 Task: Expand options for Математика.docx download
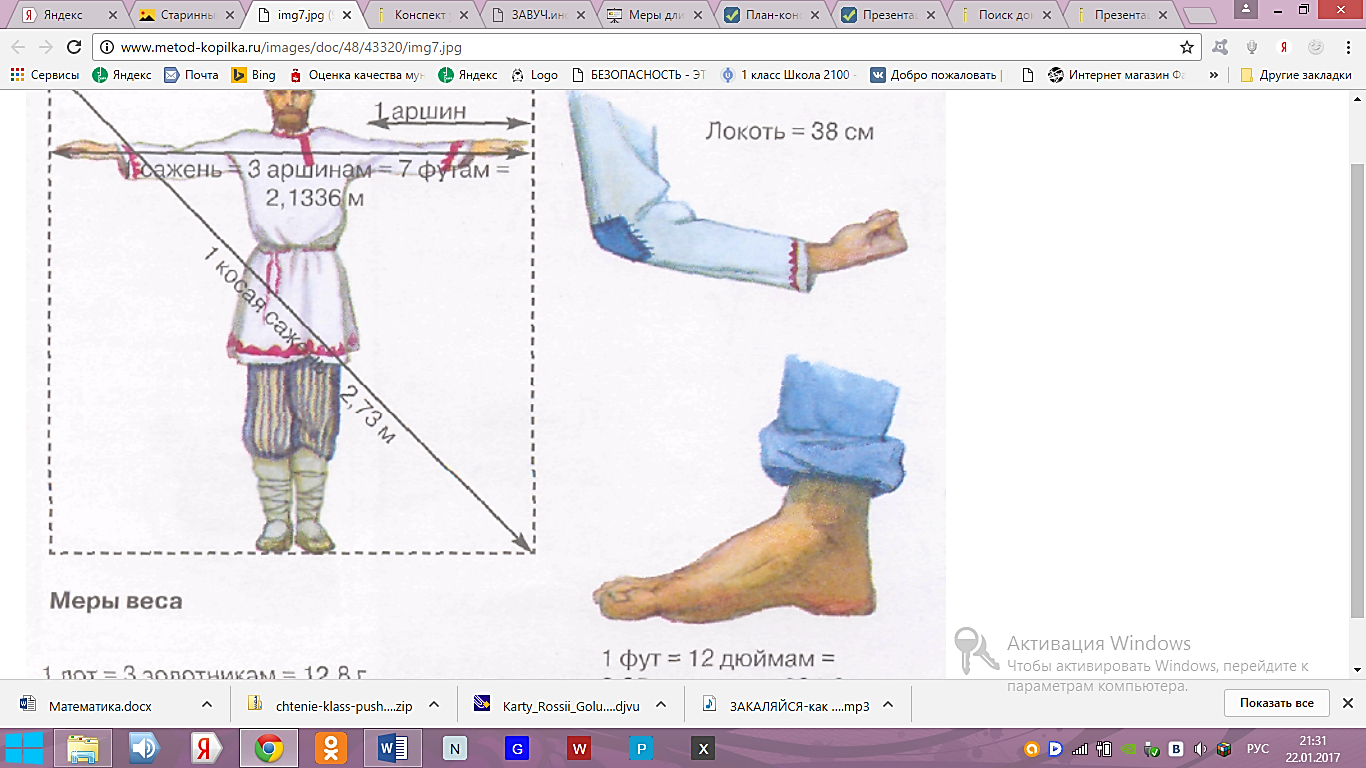click(x=205, y=705)
